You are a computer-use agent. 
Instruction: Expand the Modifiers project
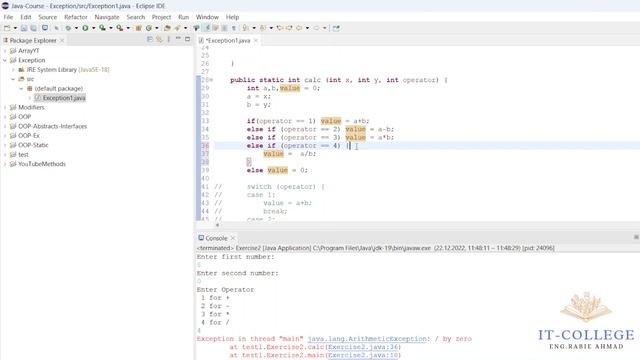coord(5,107)
